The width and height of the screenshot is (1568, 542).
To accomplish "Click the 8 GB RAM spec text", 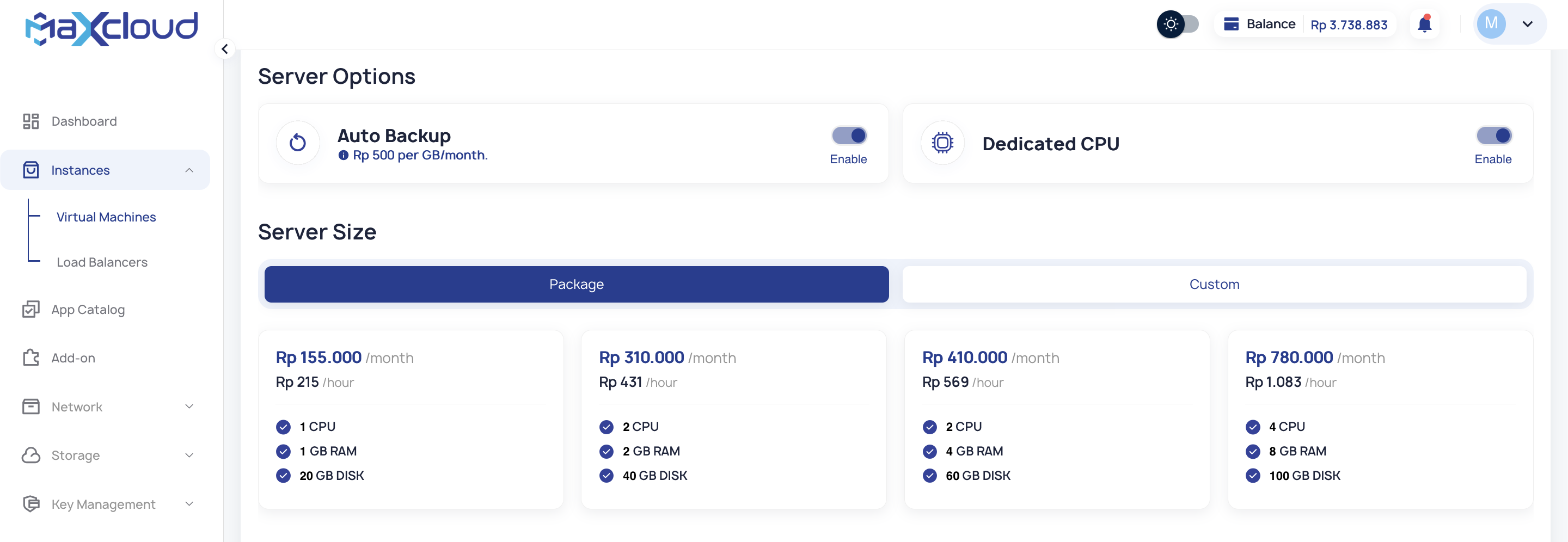I will coord(1297,451).
